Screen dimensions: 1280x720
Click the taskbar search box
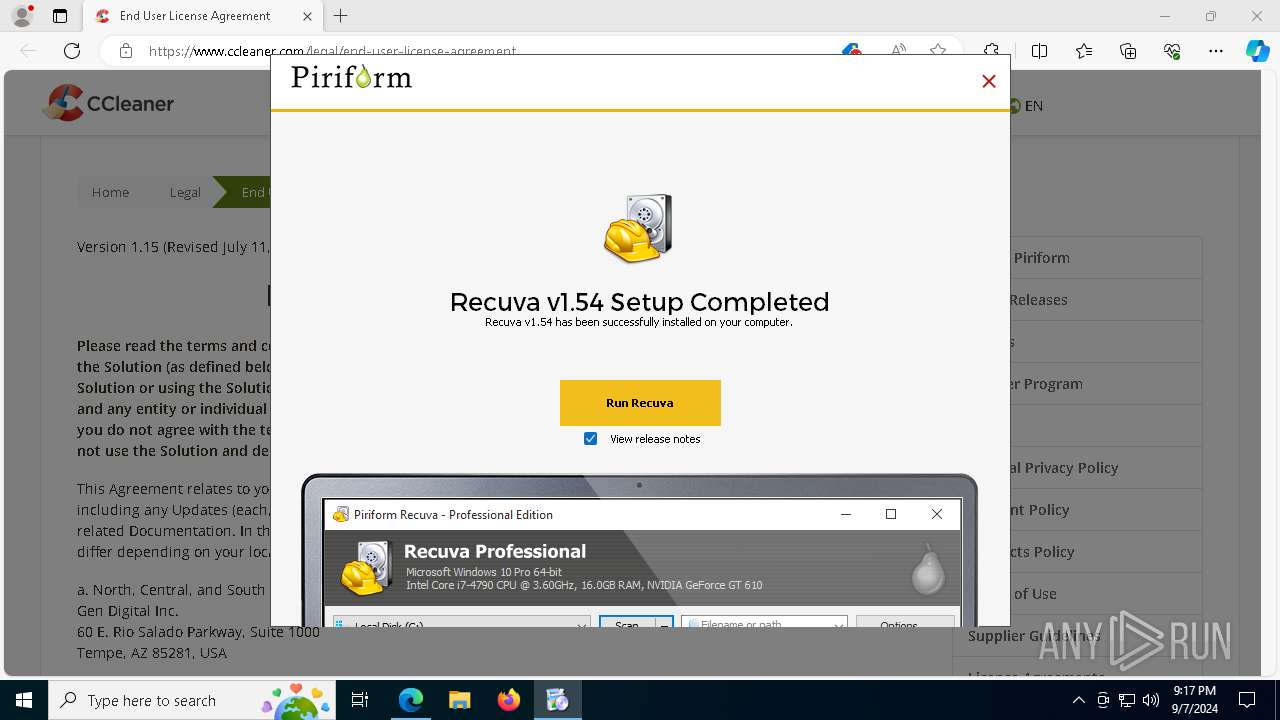192,700
